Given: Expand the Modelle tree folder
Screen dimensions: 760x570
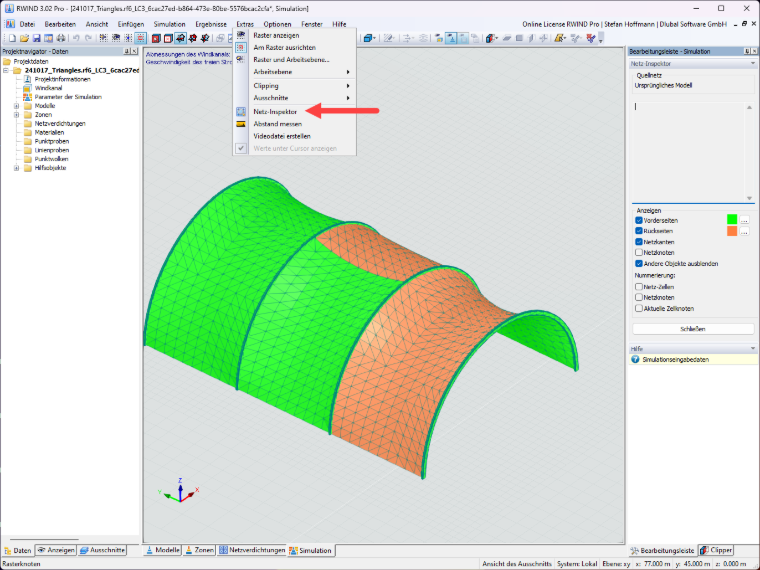Looking at the screenshot, I should tap(16, 106).
